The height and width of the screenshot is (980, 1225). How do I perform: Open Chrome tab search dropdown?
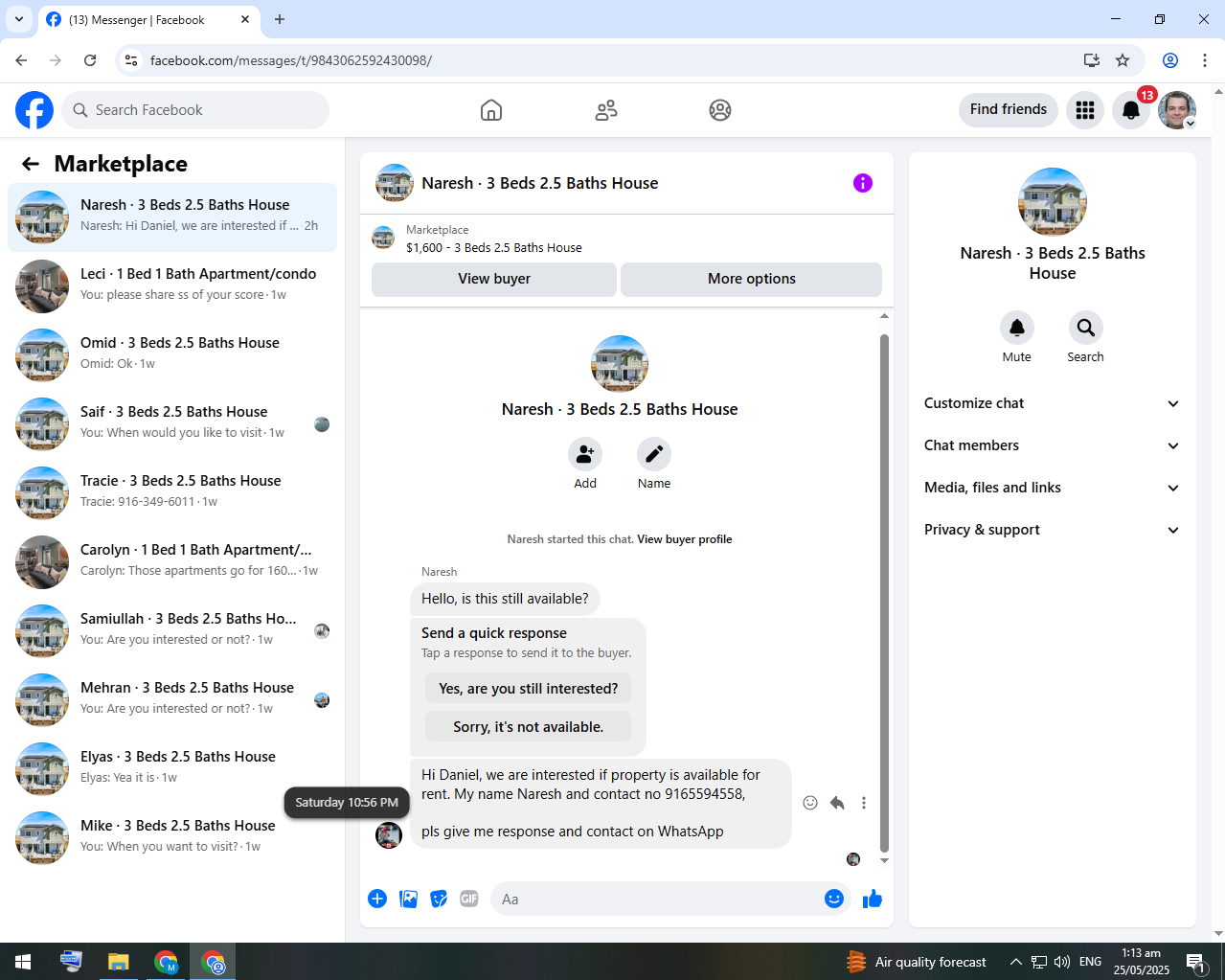(x=19, y=19)
